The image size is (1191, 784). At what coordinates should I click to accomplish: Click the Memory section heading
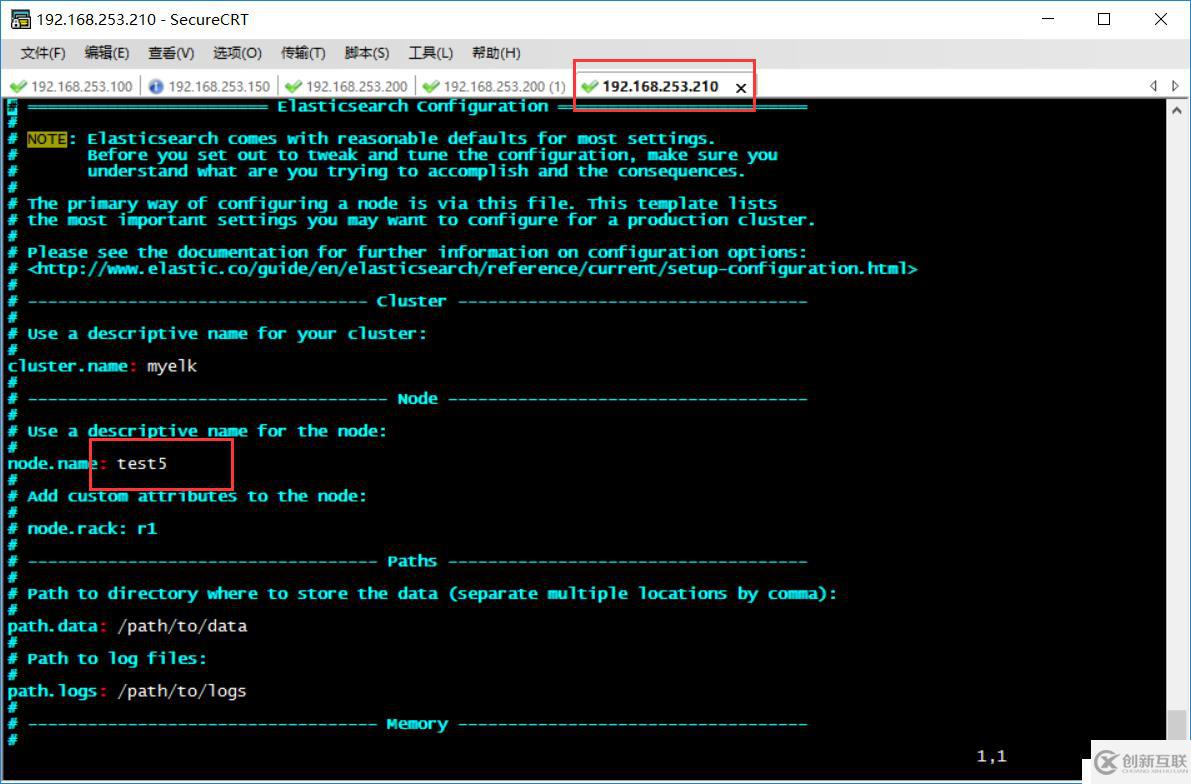417,724
